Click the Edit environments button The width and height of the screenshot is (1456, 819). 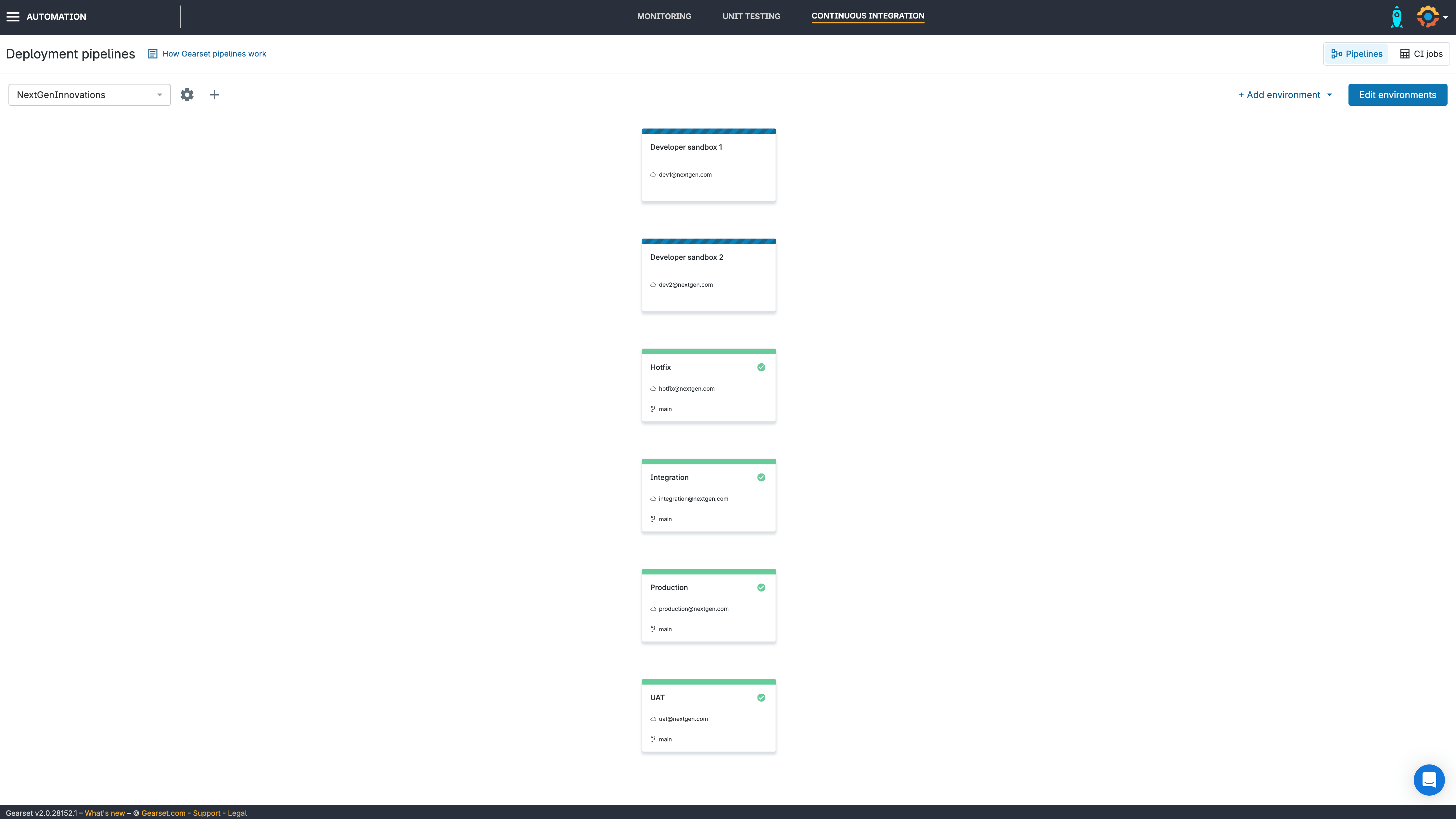point(1397,95)
